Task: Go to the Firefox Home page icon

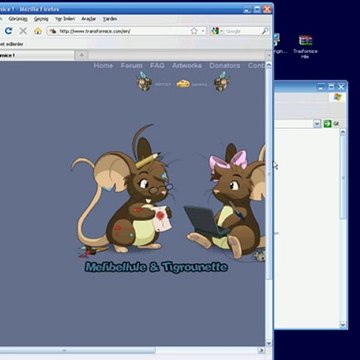Action: (x=38, y=31)
